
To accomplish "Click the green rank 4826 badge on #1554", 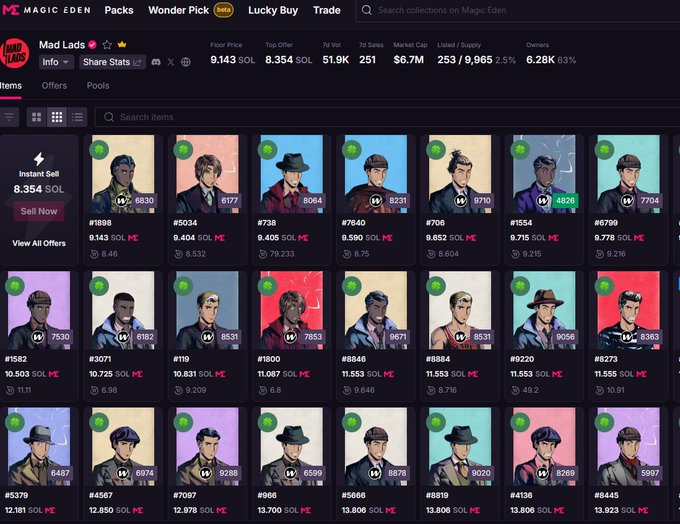I will pyautogui.click(x=565, y=200).
